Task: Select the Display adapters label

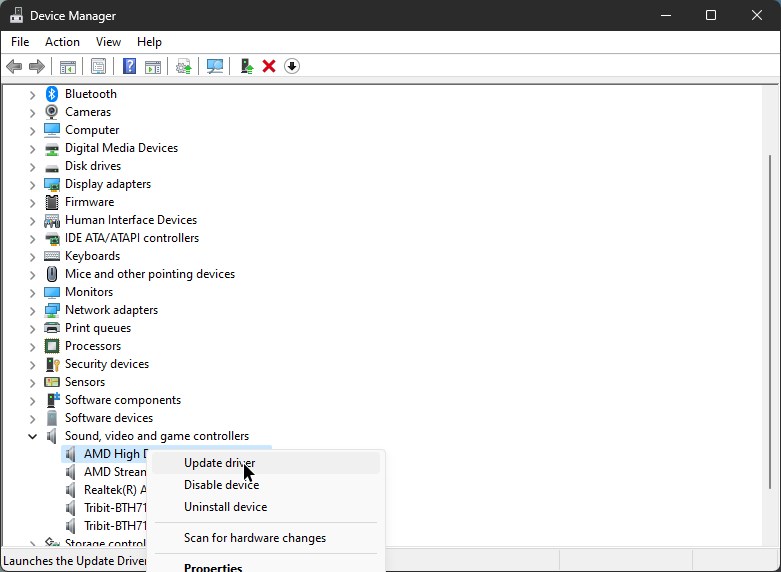Action: pyautogui.click(x=108, y=184)
